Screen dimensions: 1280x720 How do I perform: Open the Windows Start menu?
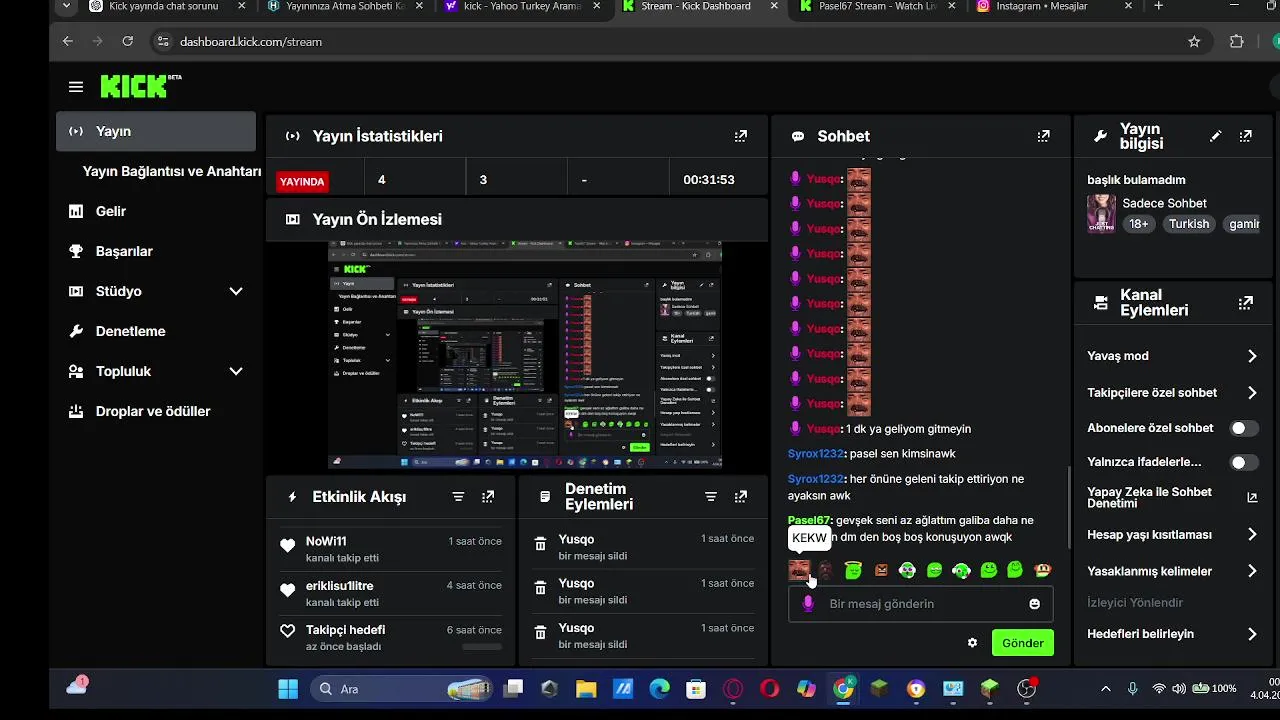coord(288,689)
